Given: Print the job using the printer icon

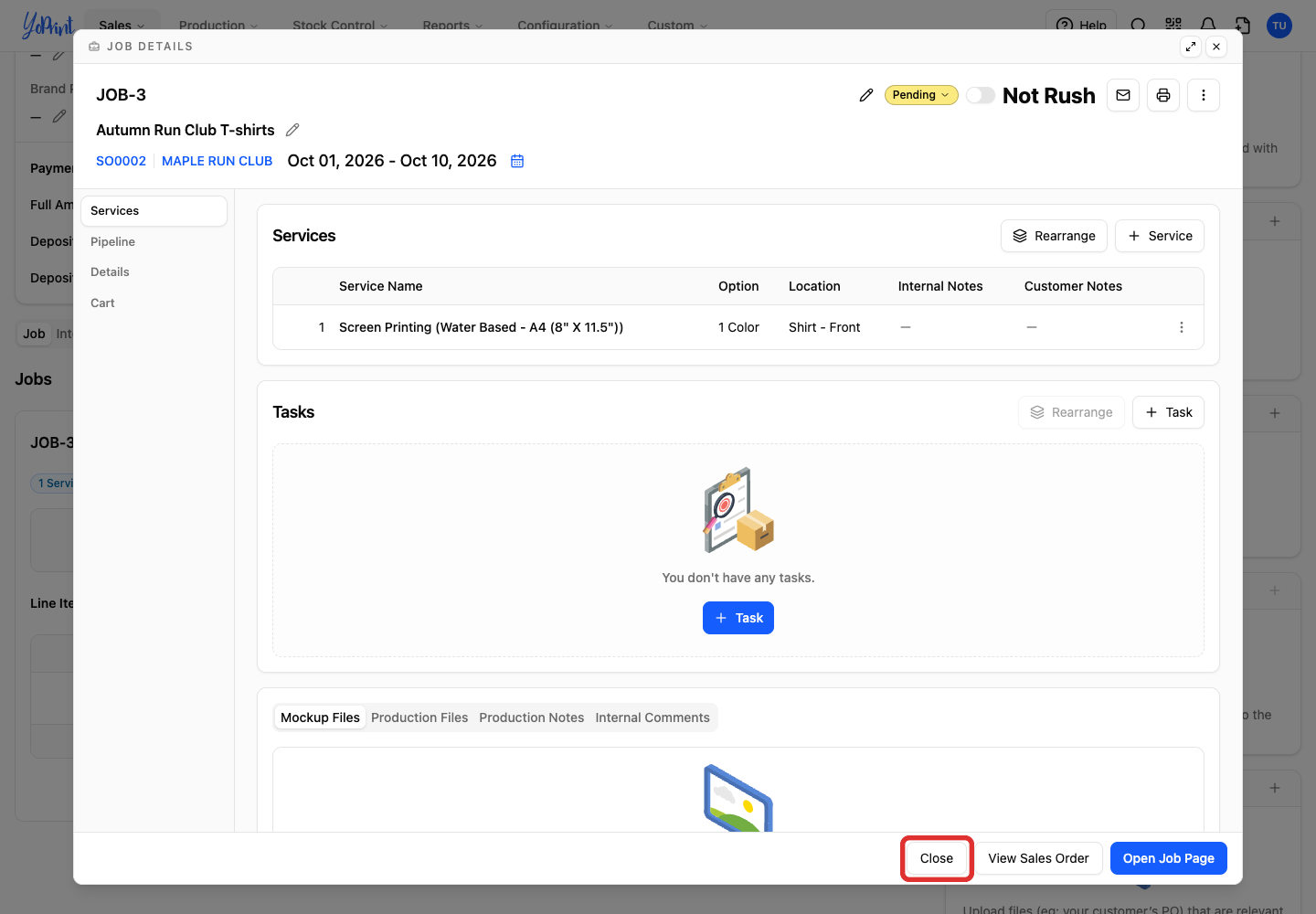Looking at the screenshot, I should click(x=1163, y=95).
